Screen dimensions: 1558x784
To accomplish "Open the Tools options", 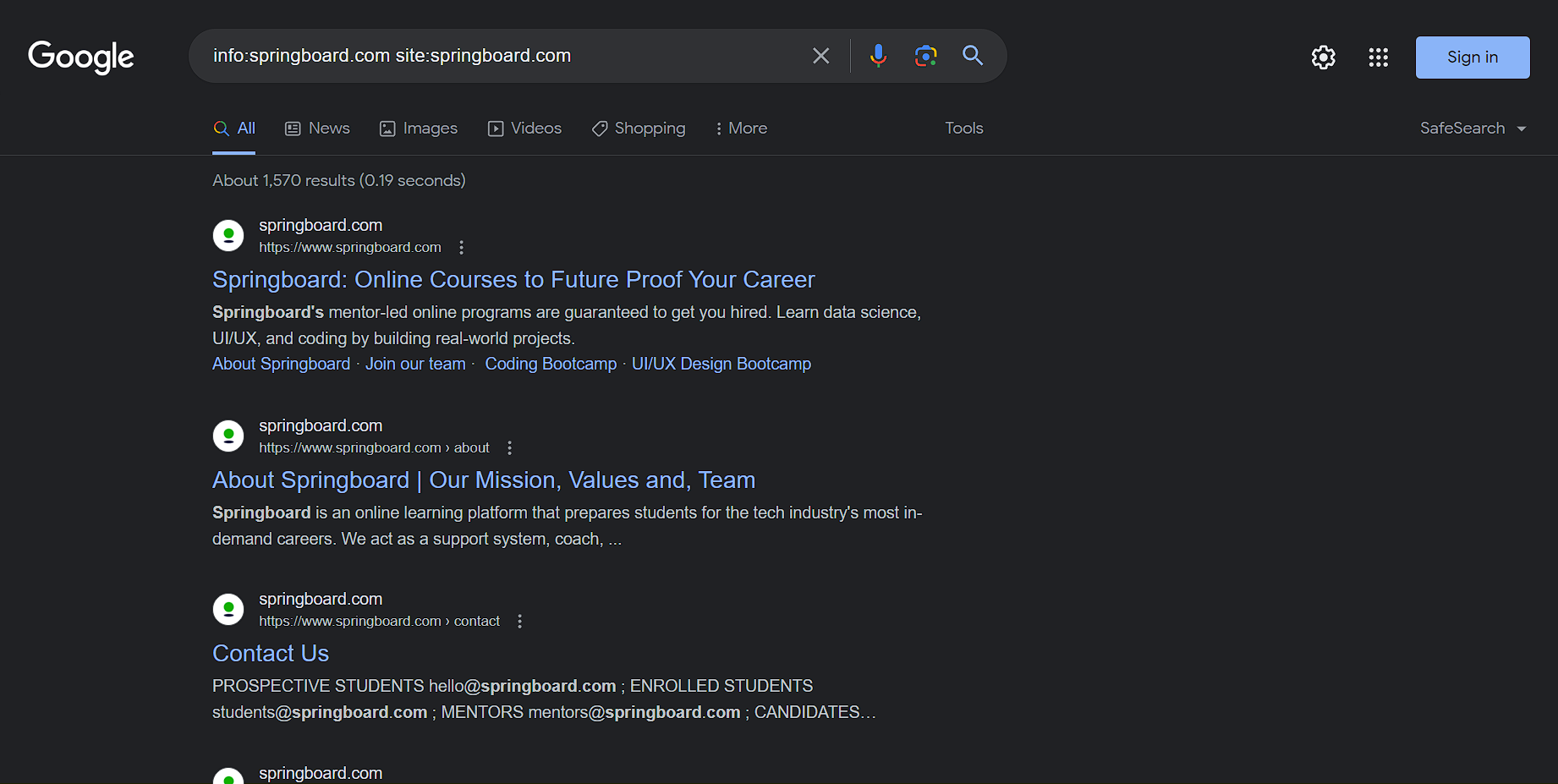I will coord(963,129).
